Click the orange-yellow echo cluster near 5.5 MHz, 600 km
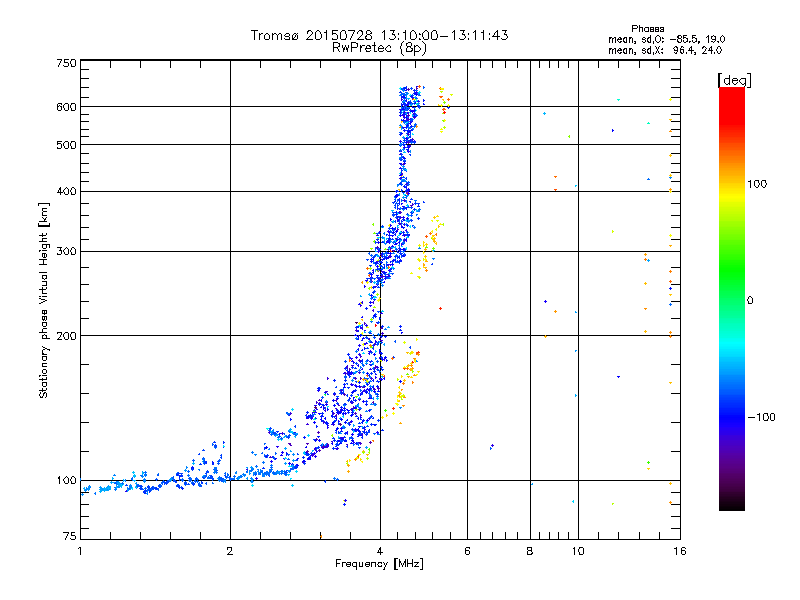800x600 pixels. [x=444, y=109]
